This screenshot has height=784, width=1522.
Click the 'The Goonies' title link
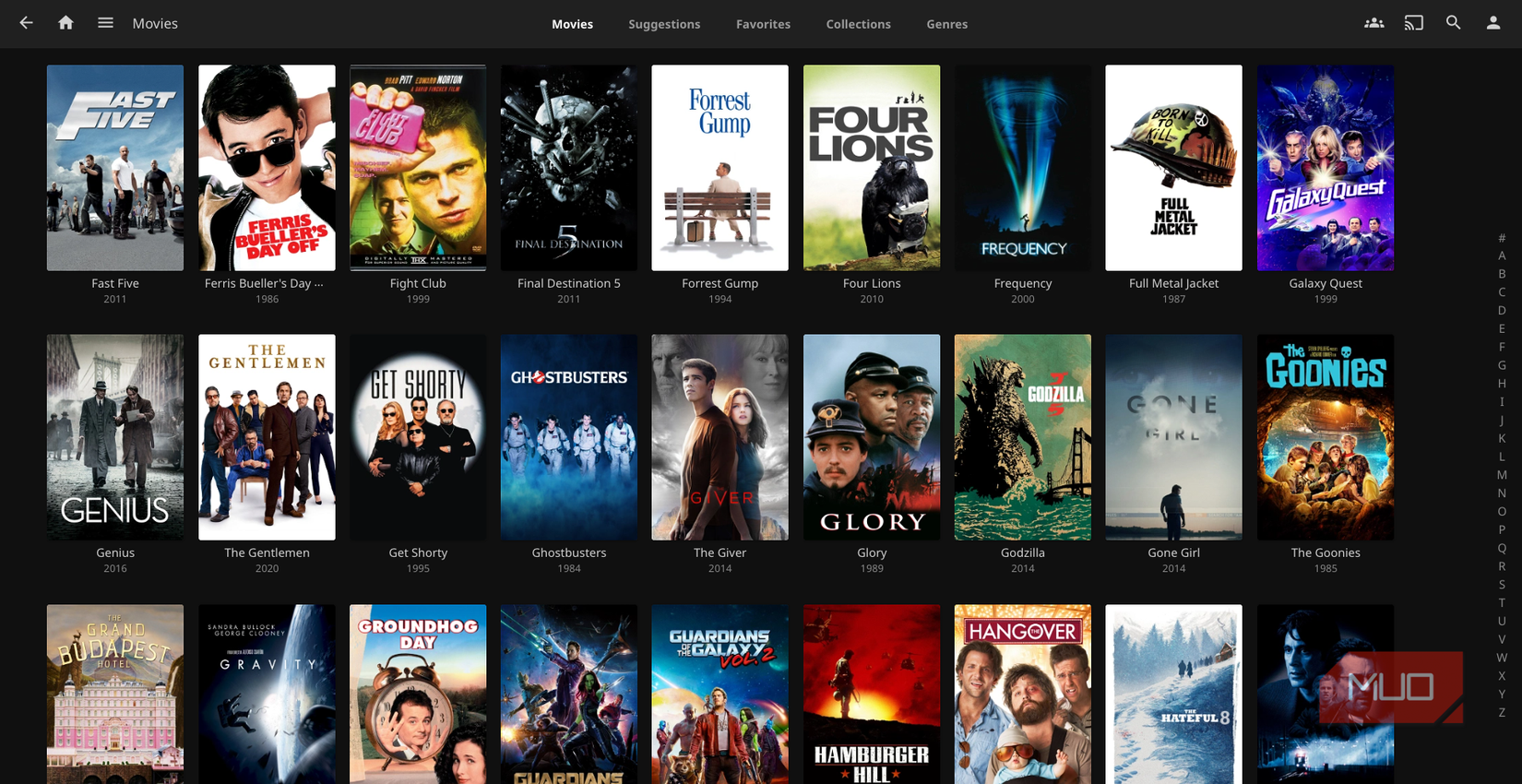coord(1326,552)
